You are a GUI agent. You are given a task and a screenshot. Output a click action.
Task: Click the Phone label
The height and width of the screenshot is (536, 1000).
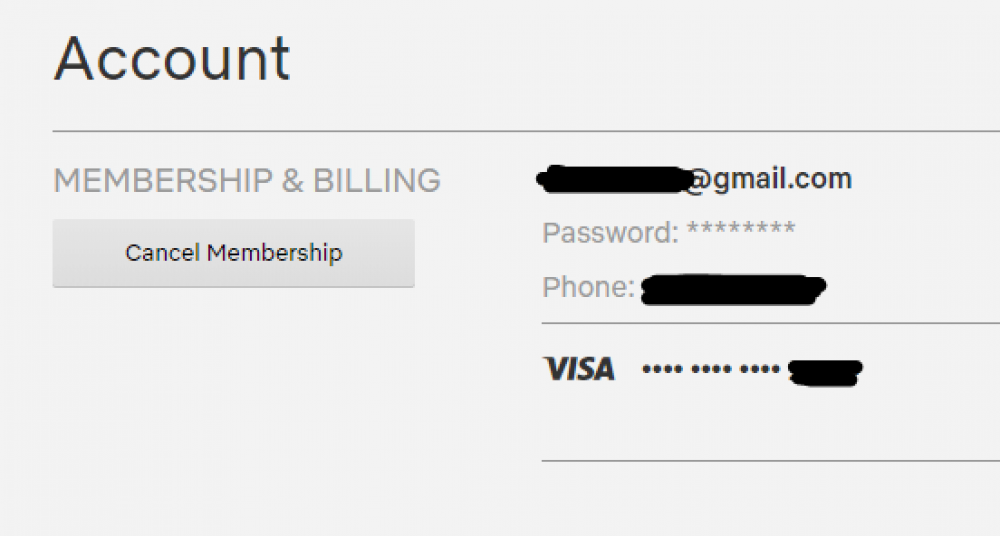(588, 288)
